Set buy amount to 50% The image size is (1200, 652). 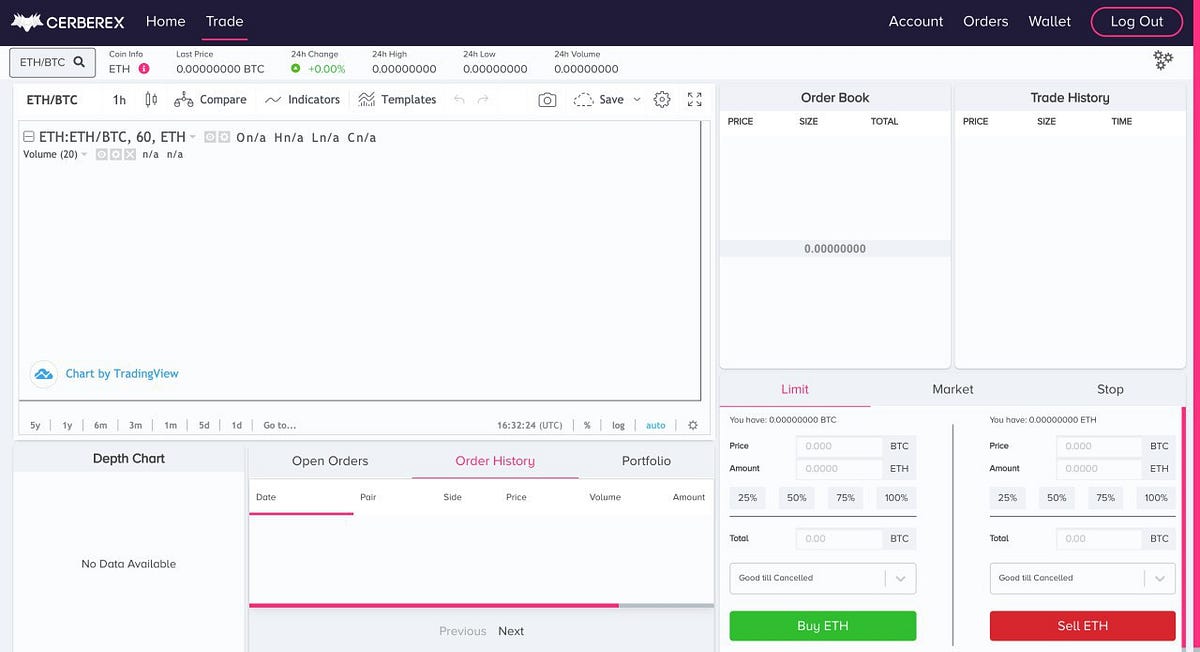pyautogui.click(x=797, y=497)
